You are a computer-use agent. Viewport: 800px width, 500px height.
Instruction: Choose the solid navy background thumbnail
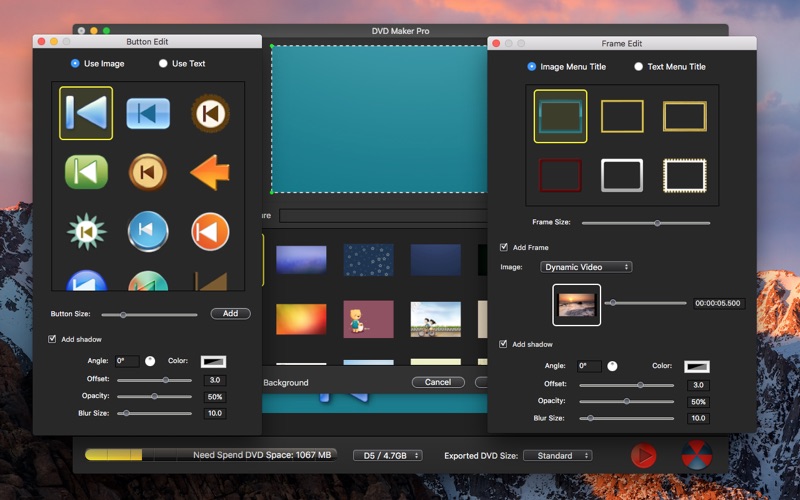click(436, 260)
